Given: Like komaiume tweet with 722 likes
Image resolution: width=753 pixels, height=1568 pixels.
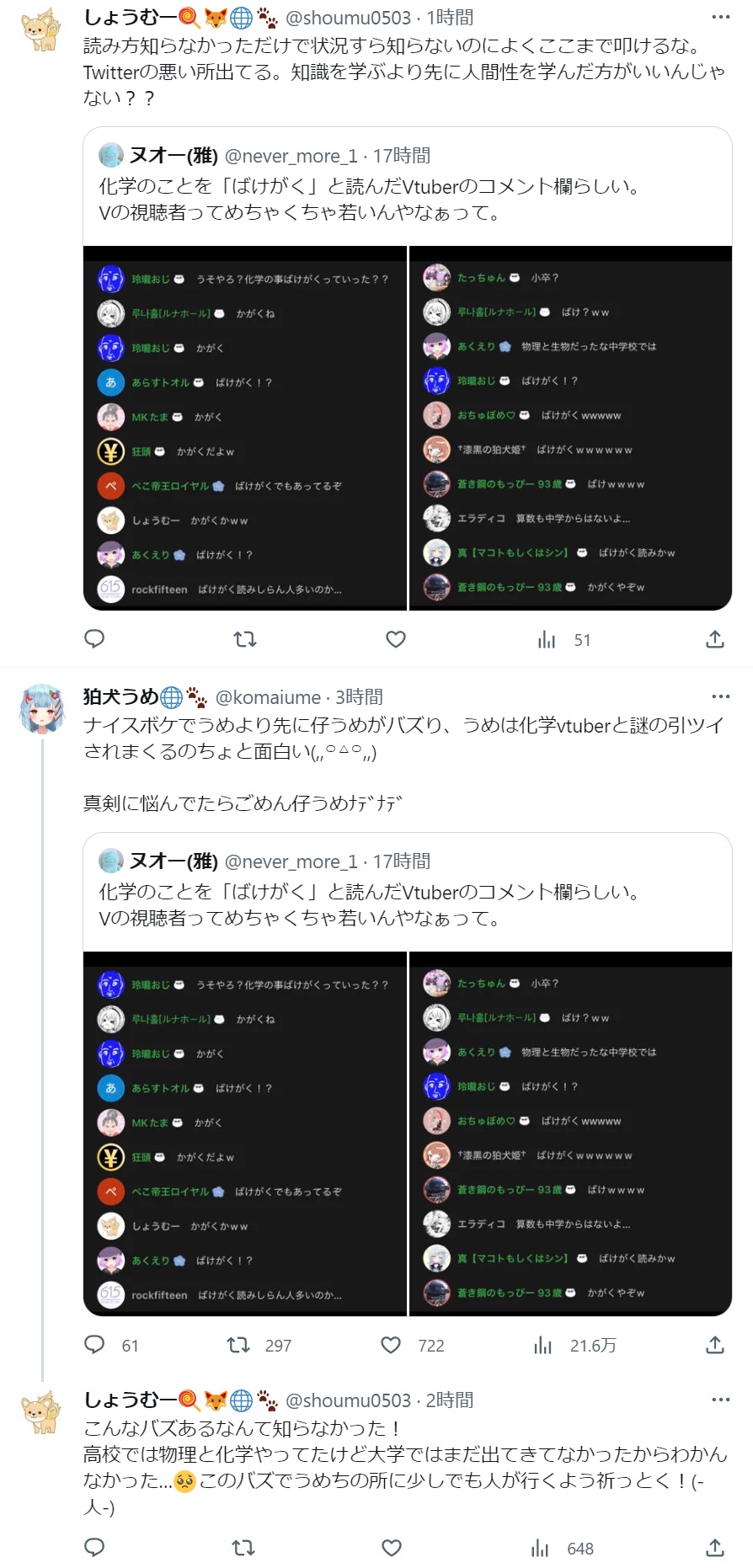Looking at the screenshot, I should (412, 1345).
